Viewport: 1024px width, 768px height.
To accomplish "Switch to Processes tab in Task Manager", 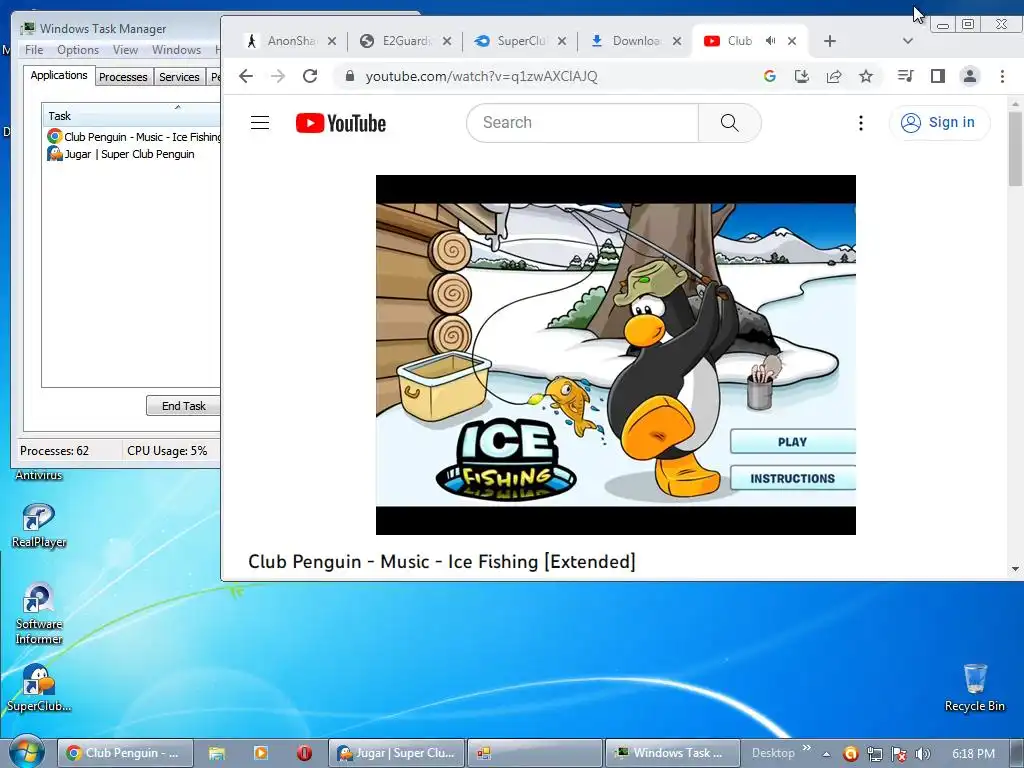I will click(123, 77).
